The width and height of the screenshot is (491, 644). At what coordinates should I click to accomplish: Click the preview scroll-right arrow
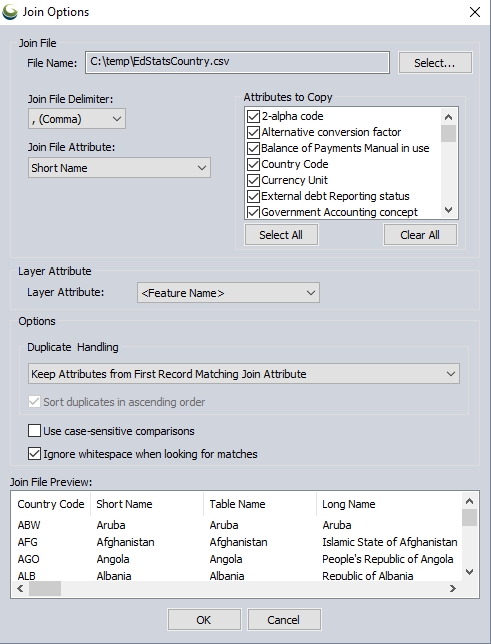point(453,589)
